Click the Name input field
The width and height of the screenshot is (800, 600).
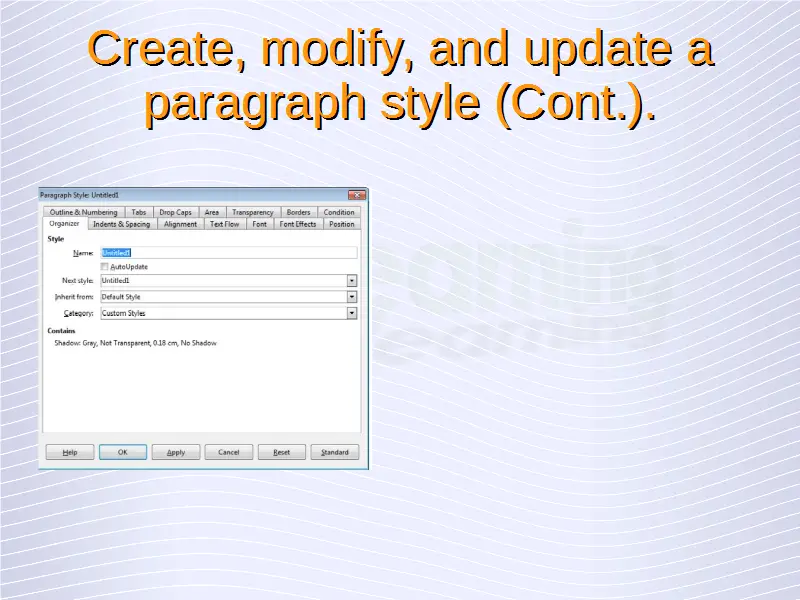228,253
